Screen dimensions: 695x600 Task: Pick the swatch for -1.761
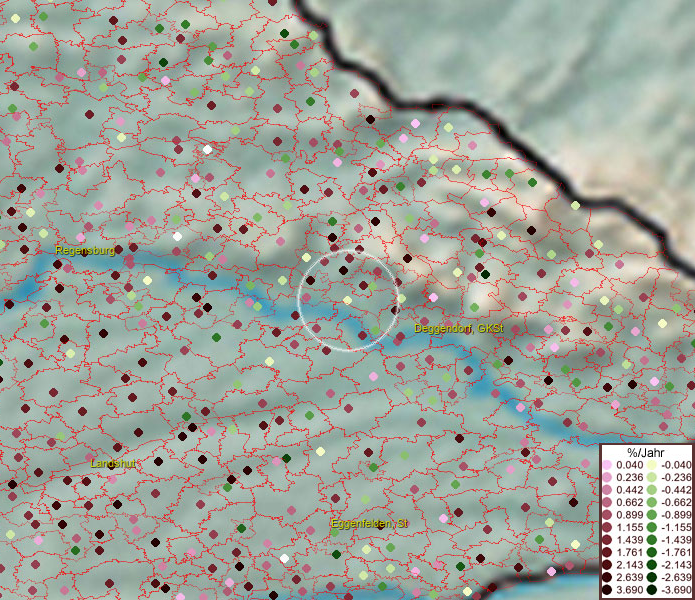[652, 553]
